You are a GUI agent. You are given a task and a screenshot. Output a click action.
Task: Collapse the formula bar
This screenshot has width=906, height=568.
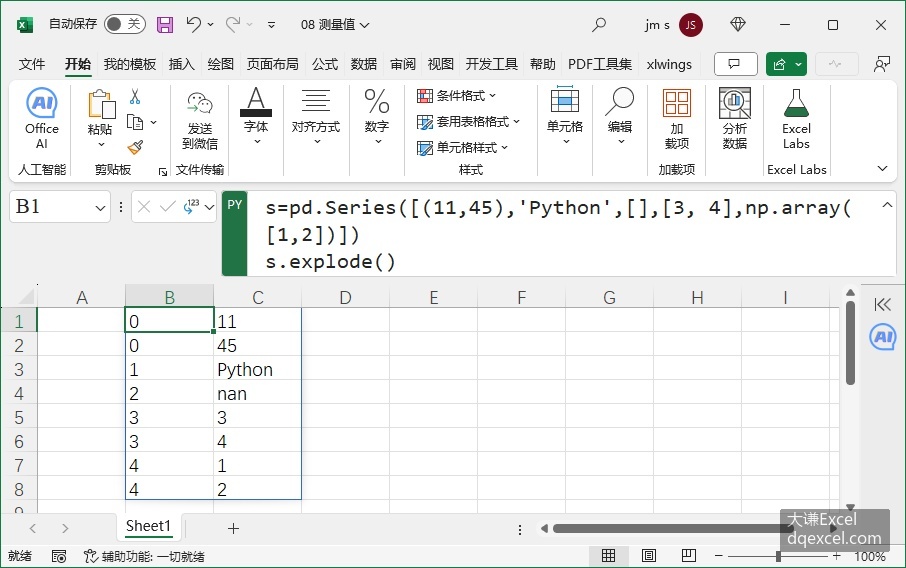tap(887, 205)
